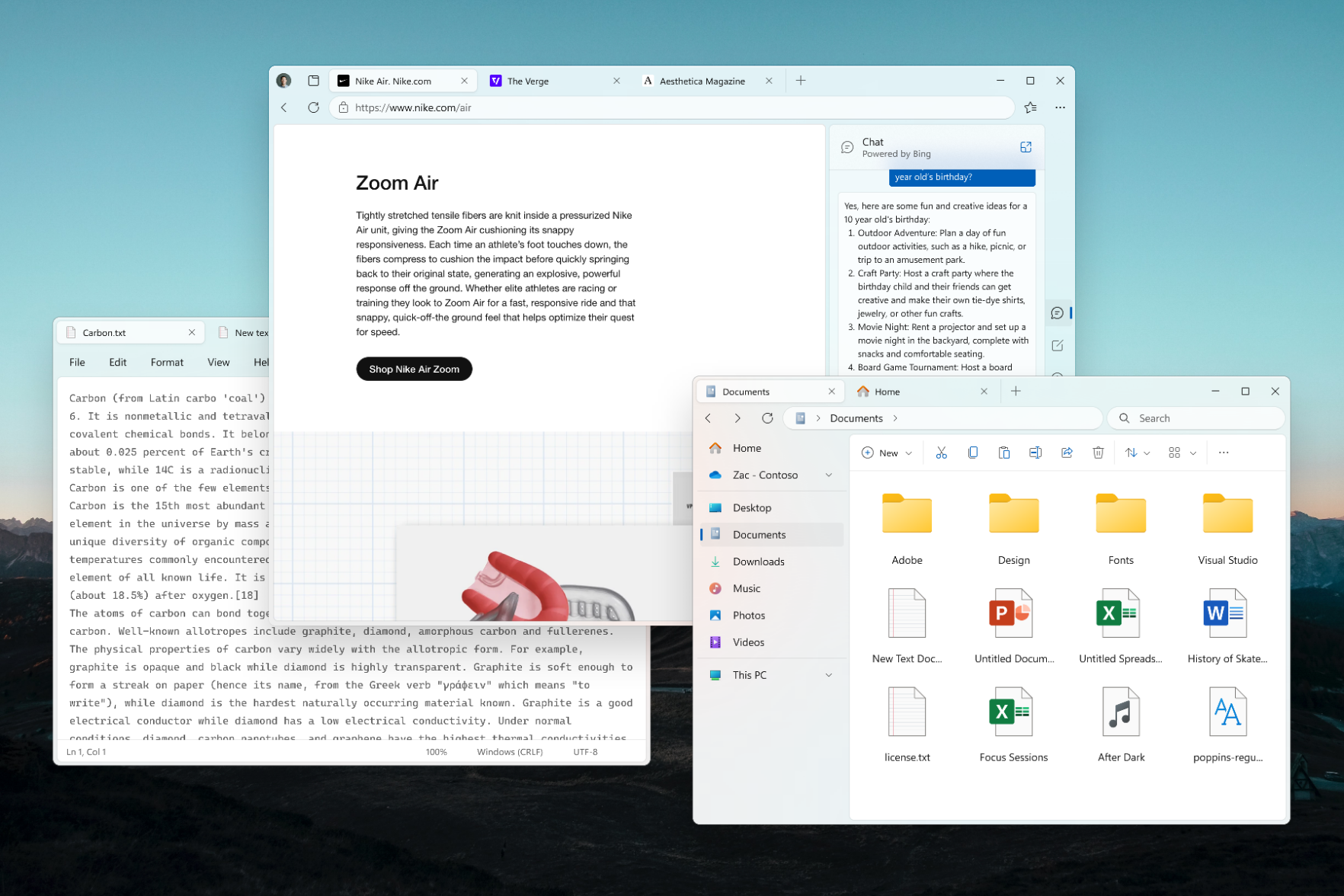Open Videos in File Explorer sidebar

pos(773,642)
